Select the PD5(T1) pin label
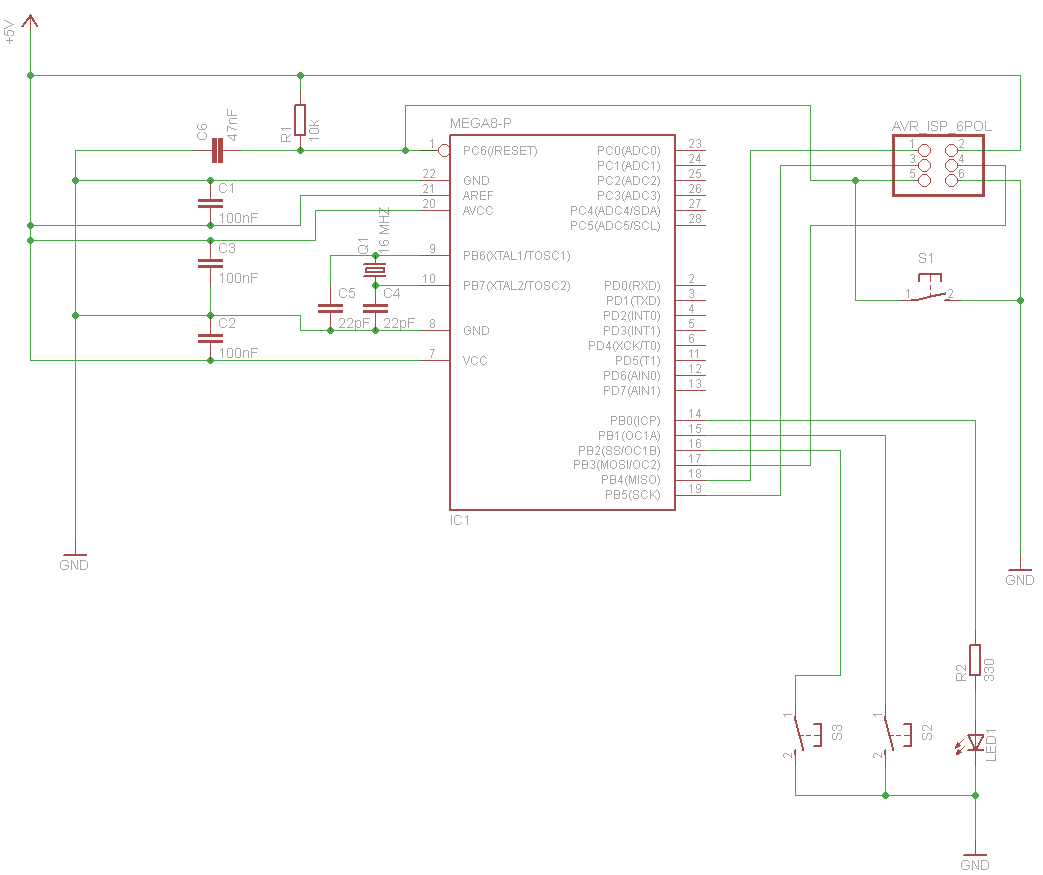The height and width of the screenshot is (875, 1043). tap(637, 361)
